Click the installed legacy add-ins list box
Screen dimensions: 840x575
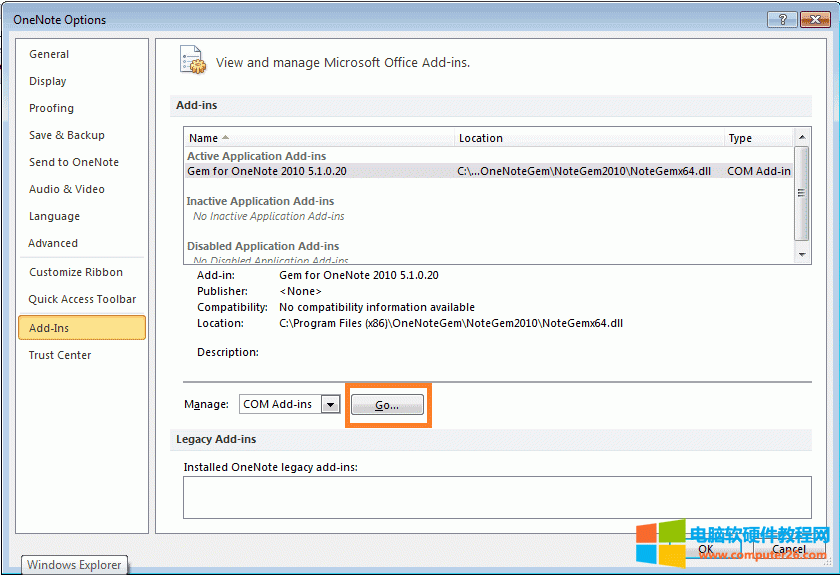[496, 496]
